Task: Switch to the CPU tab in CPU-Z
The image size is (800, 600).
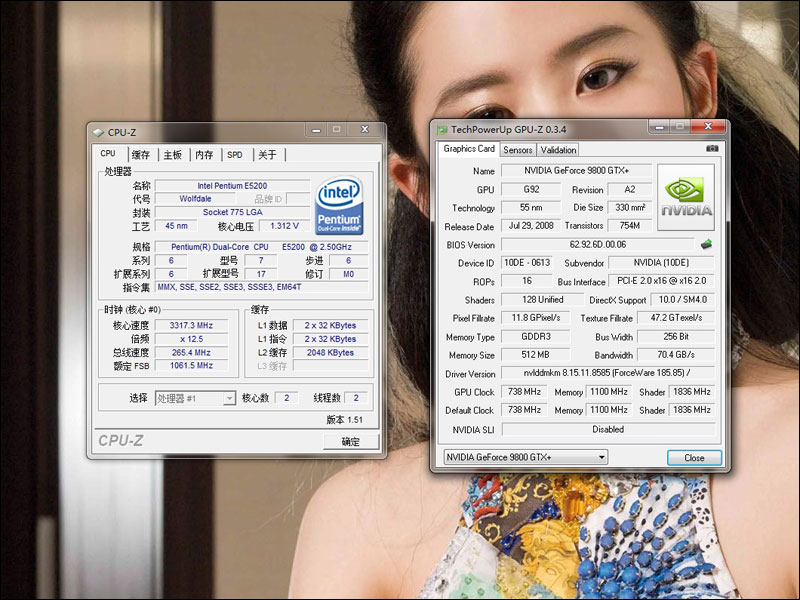Action: coord(108,154)
